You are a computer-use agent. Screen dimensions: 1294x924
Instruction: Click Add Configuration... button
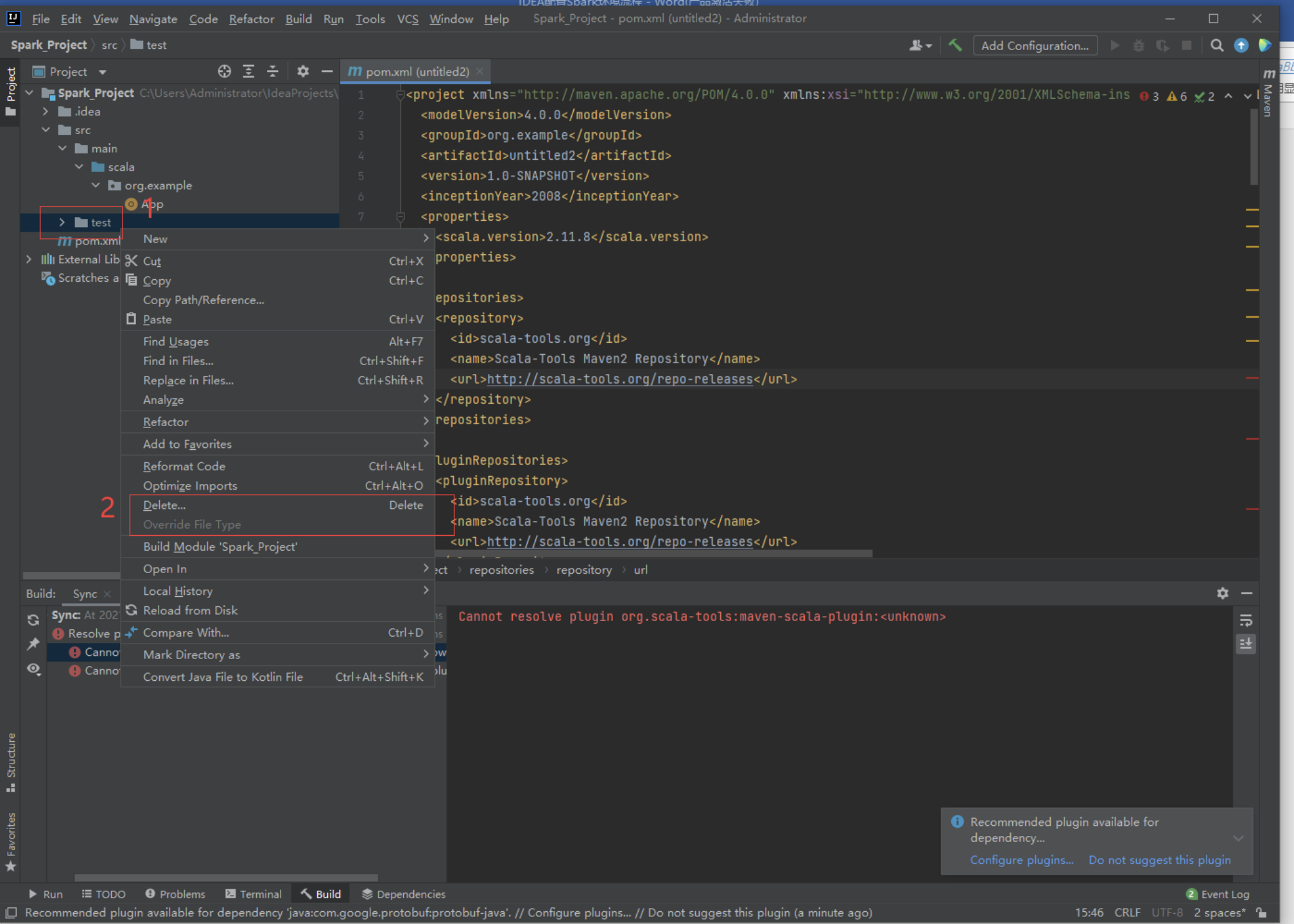point(1035,46)
